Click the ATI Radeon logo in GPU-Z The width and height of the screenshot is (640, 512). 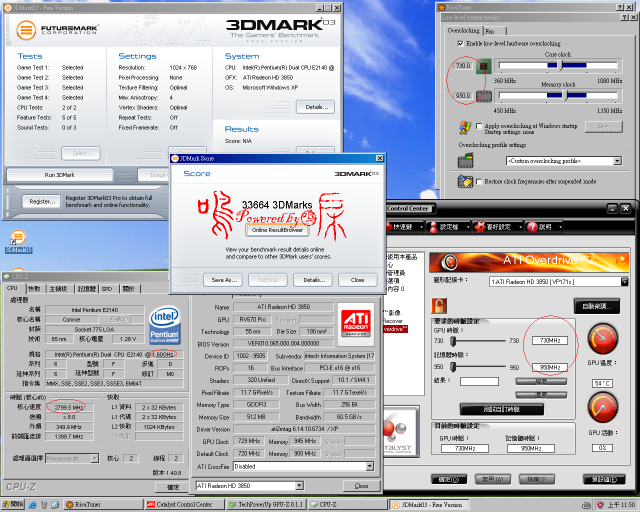356,323
